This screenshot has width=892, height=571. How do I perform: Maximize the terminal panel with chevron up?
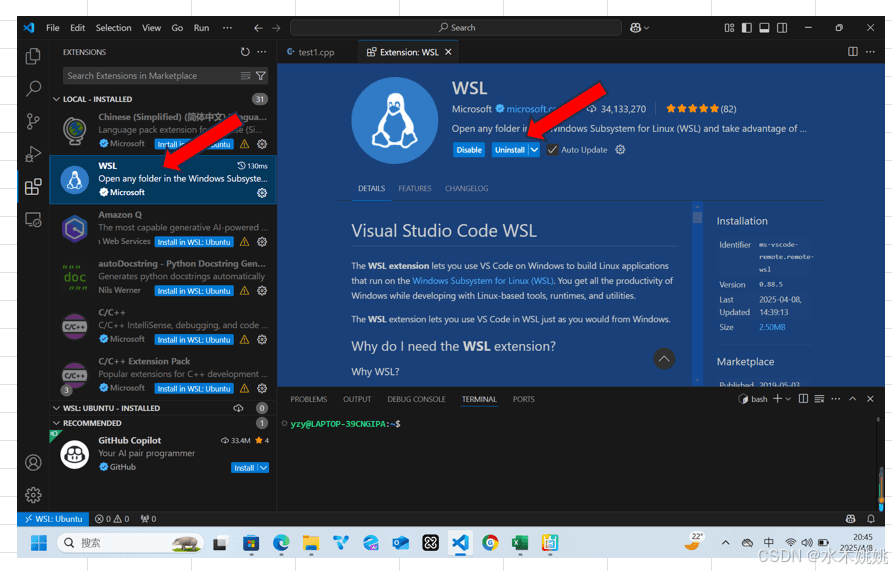point(852,399)
